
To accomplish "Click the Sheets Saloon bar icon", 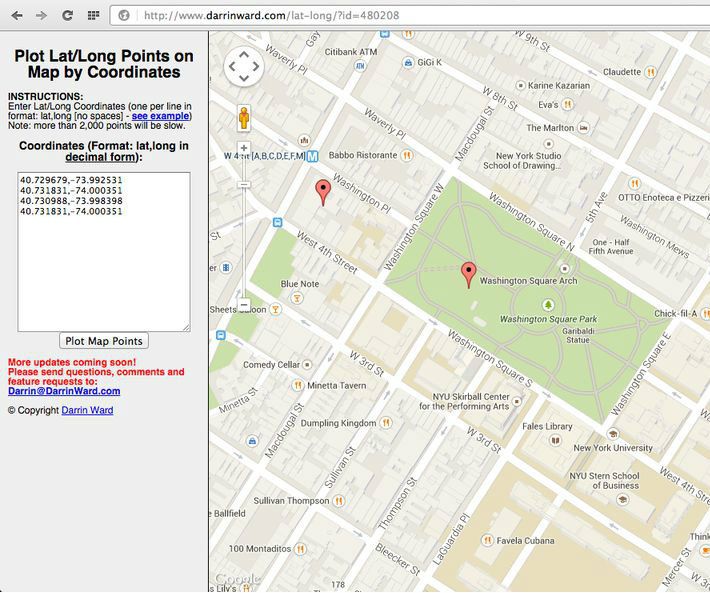I will coord(275,310).
